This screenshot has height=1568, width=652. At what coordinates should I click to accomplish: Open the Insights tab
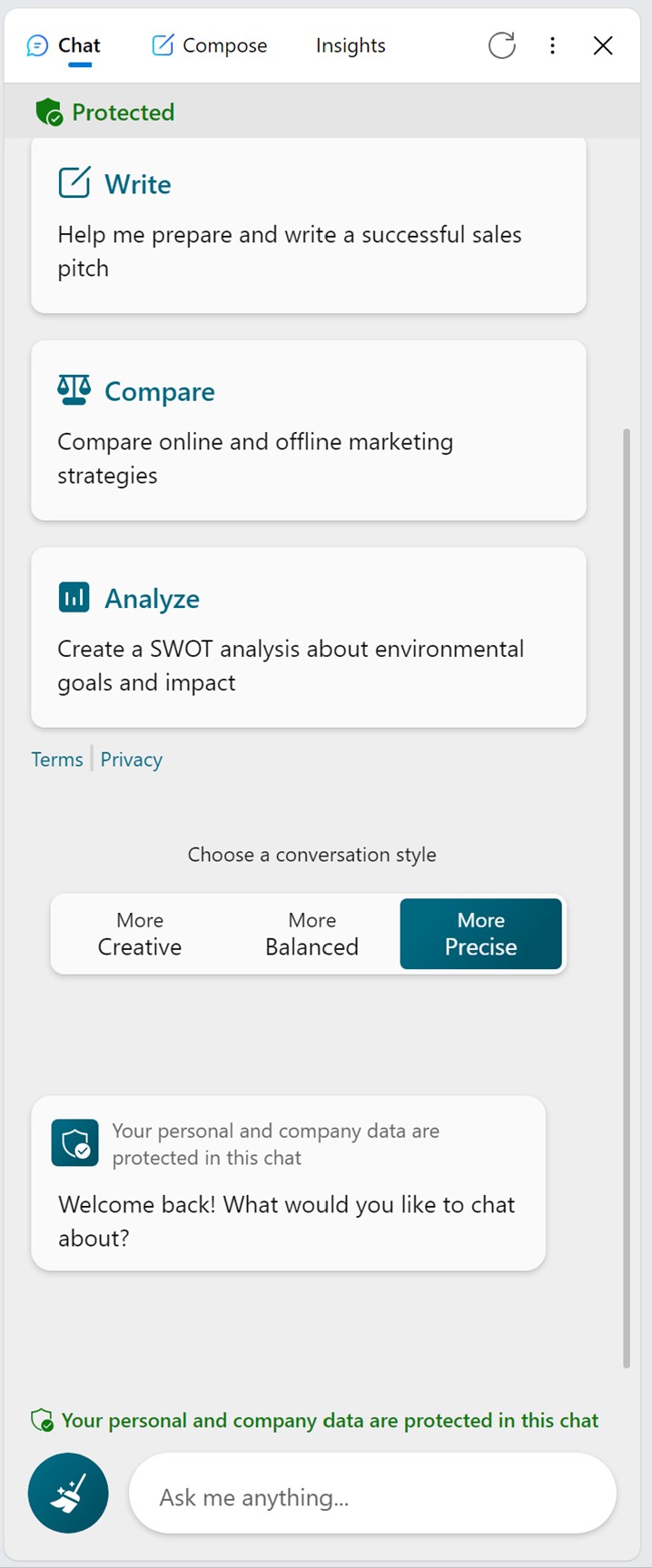[x=351, y=45]
